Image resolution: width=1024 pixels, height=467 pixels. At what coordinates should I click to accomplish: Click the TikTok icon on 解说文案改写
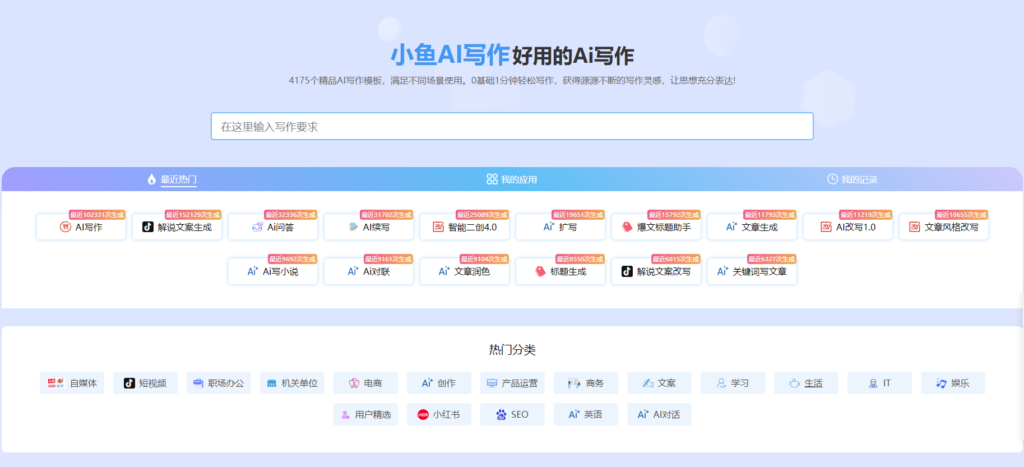[627, 271]
